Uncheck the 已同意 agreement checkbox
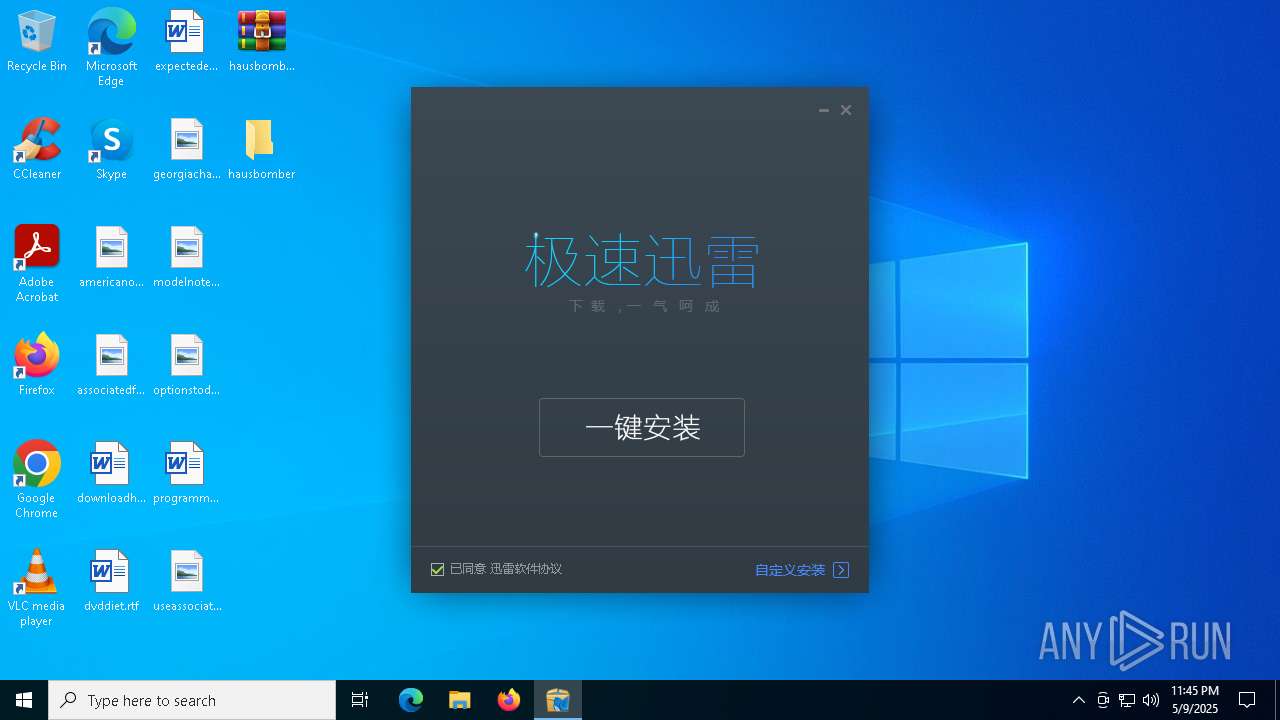Image resolution: width=1280 pixels, height=720 pixels. [437, 569]
